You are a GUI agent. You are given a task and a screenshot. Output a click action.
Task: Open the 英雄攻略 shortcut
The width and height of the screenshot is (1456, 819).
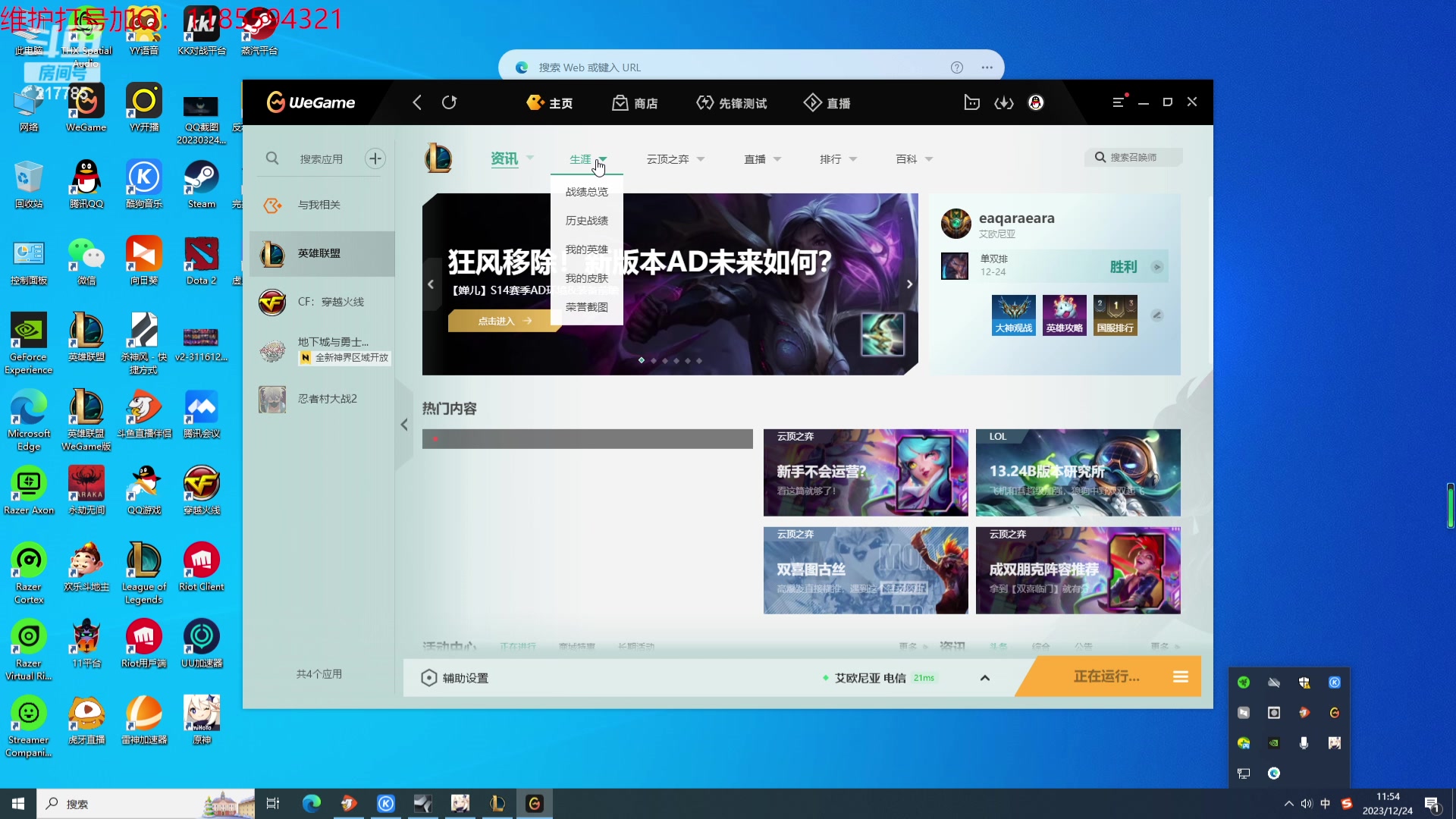(x=1065, y=315)
